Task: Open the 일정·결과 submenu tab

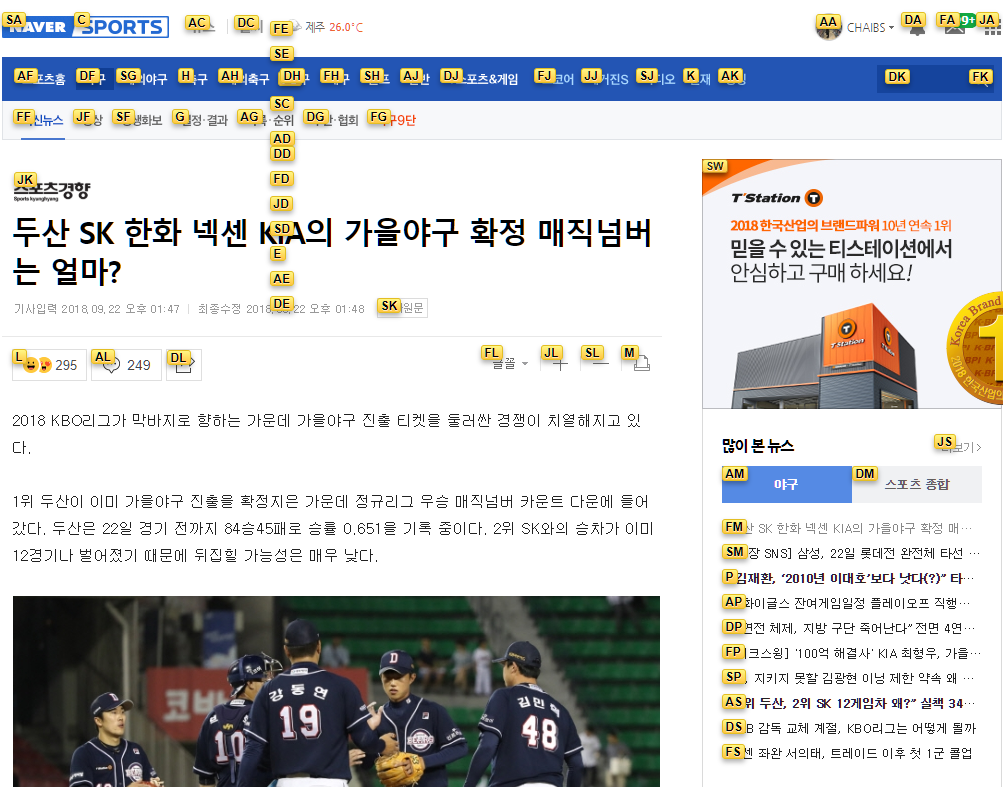Action: 201,120
